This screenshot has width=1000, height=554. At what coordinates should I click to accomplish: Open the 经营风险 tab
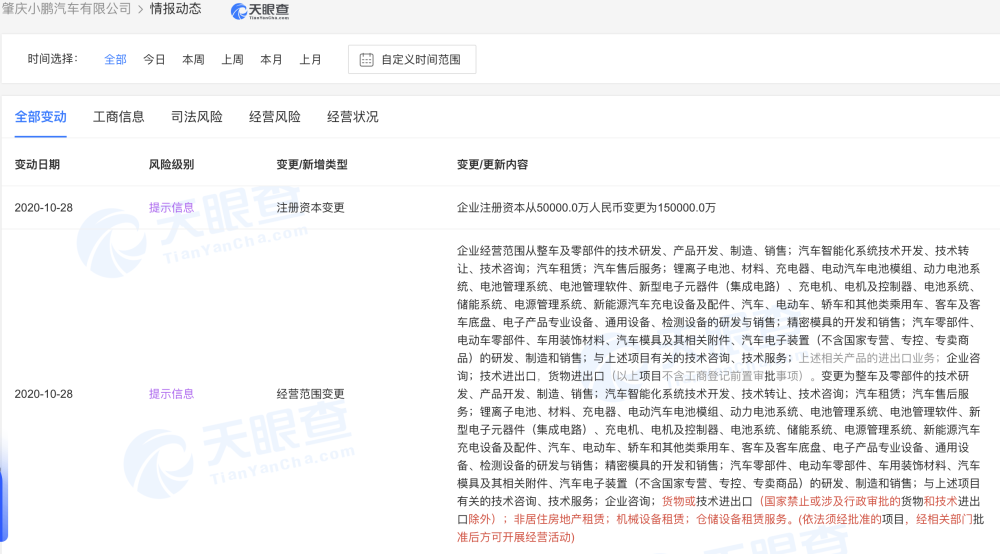click(x=274, y=117)
